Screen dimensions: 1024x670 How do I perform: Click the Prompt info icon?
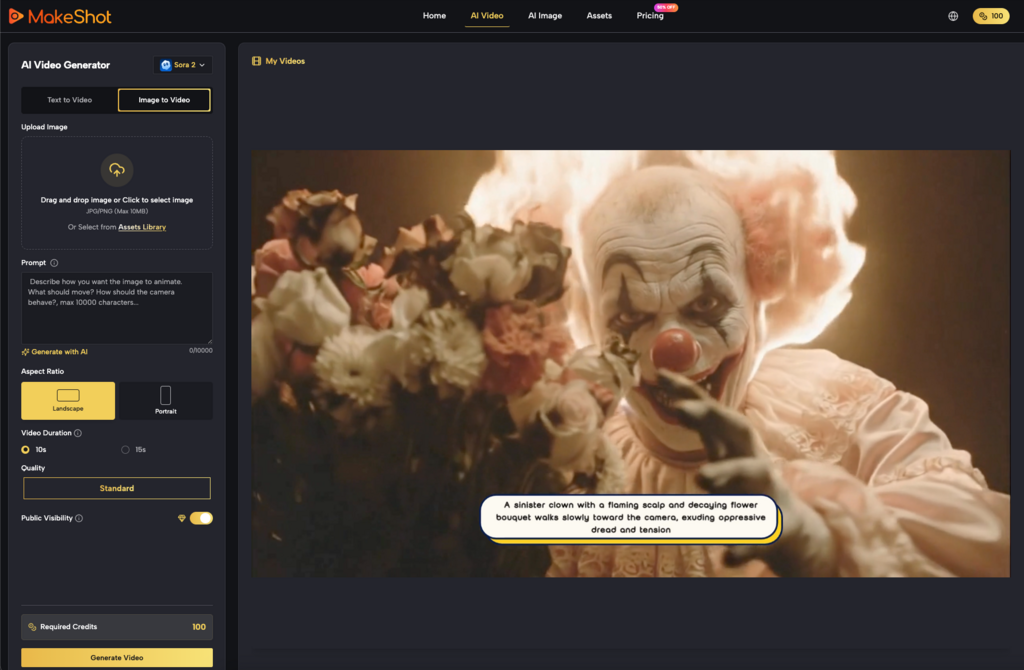click(x=54, y=263)
